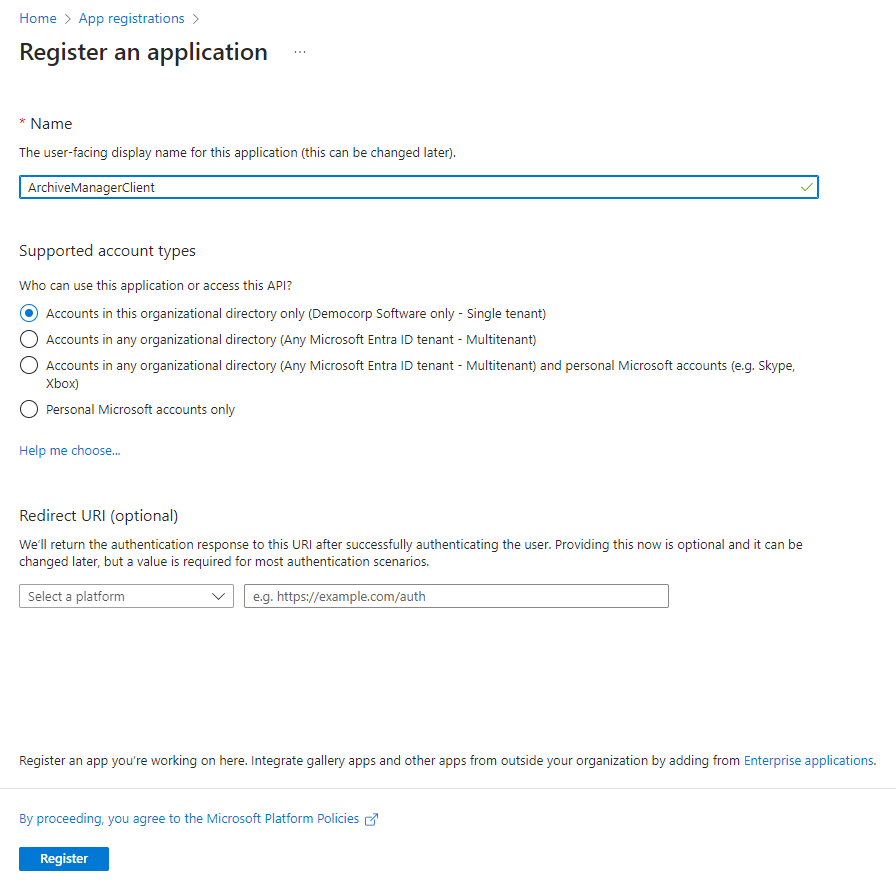This screenshot has height=891, width=896.
Task: Choose Multitenant and personal Microsoft accounts option
Action: tap(29, 366)
